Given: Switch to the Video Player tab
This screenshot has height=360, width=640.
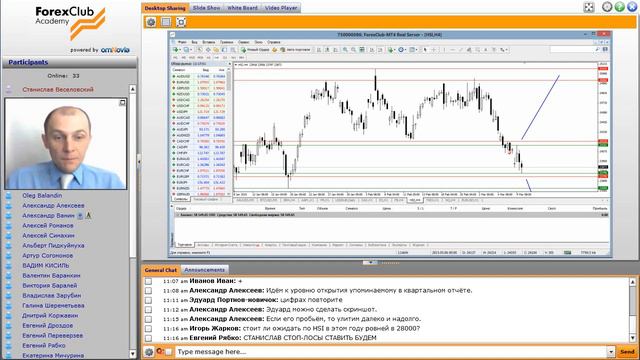Looking at the screenshot, I should [x=280, y=8].
